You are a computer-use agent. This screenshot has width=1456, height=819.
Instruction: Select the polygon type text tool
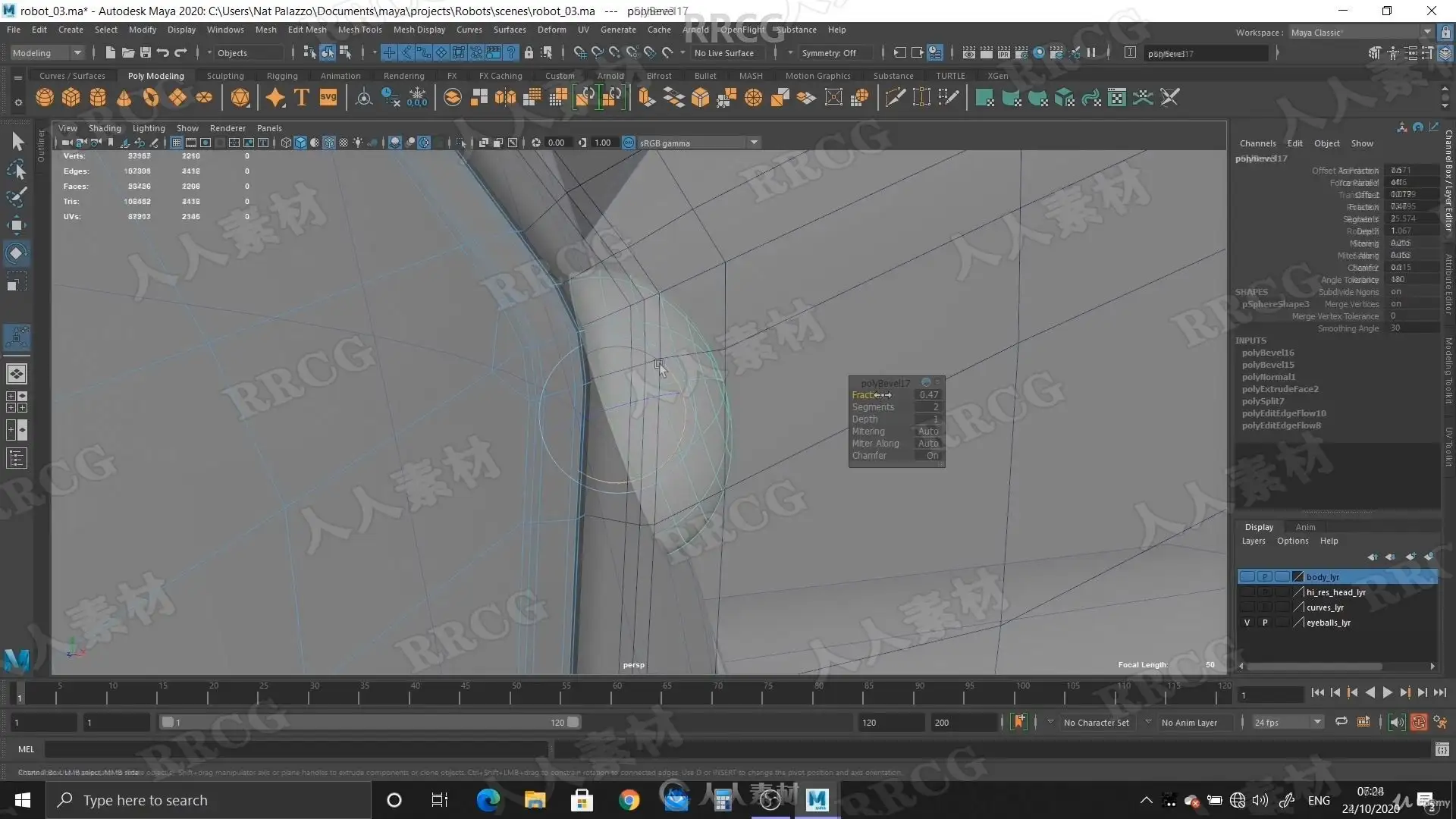coord(301,98)
